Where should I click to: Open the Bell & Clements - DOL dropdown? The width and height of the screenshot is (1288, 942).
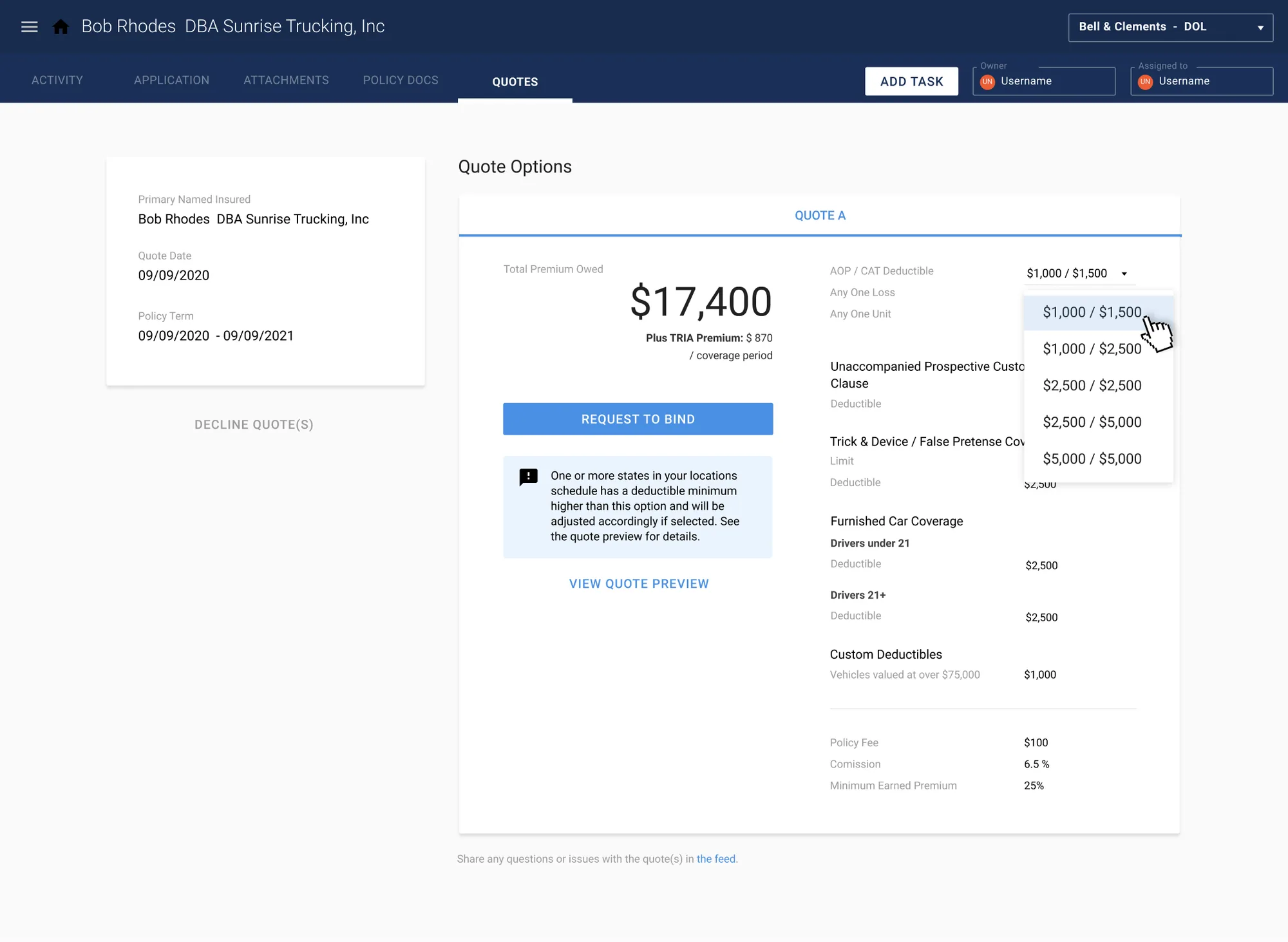1170,28
